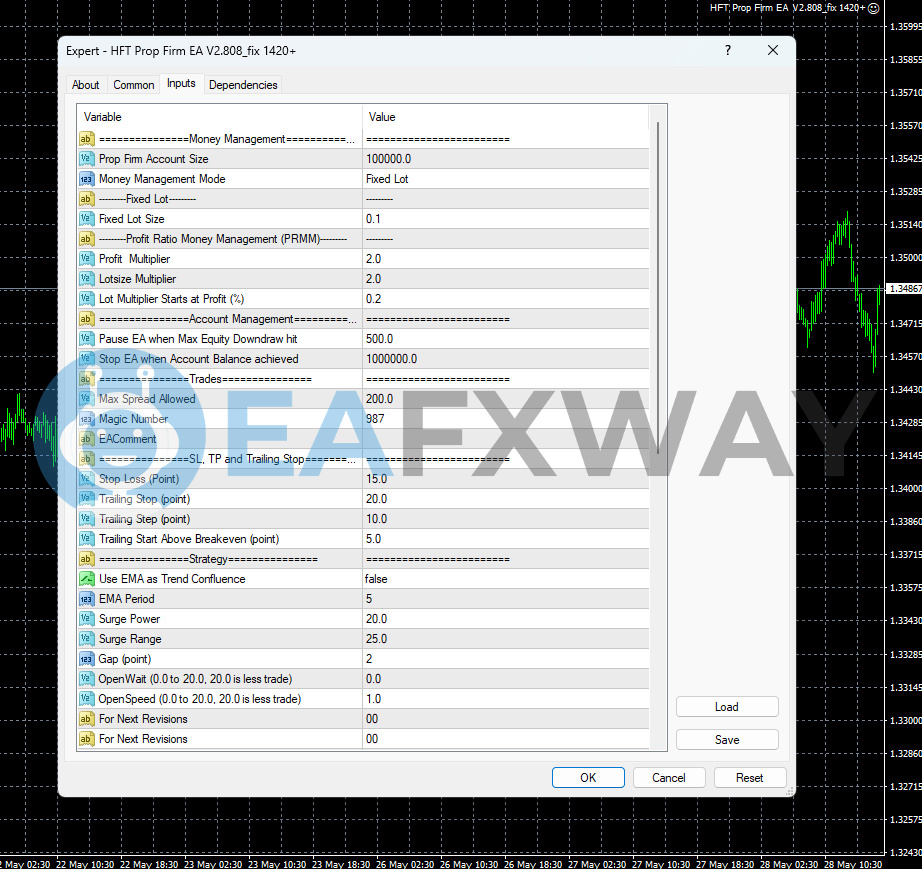This screenshot has width=922, height=869.
Task: Click the Cancel button
Action: 669,777
